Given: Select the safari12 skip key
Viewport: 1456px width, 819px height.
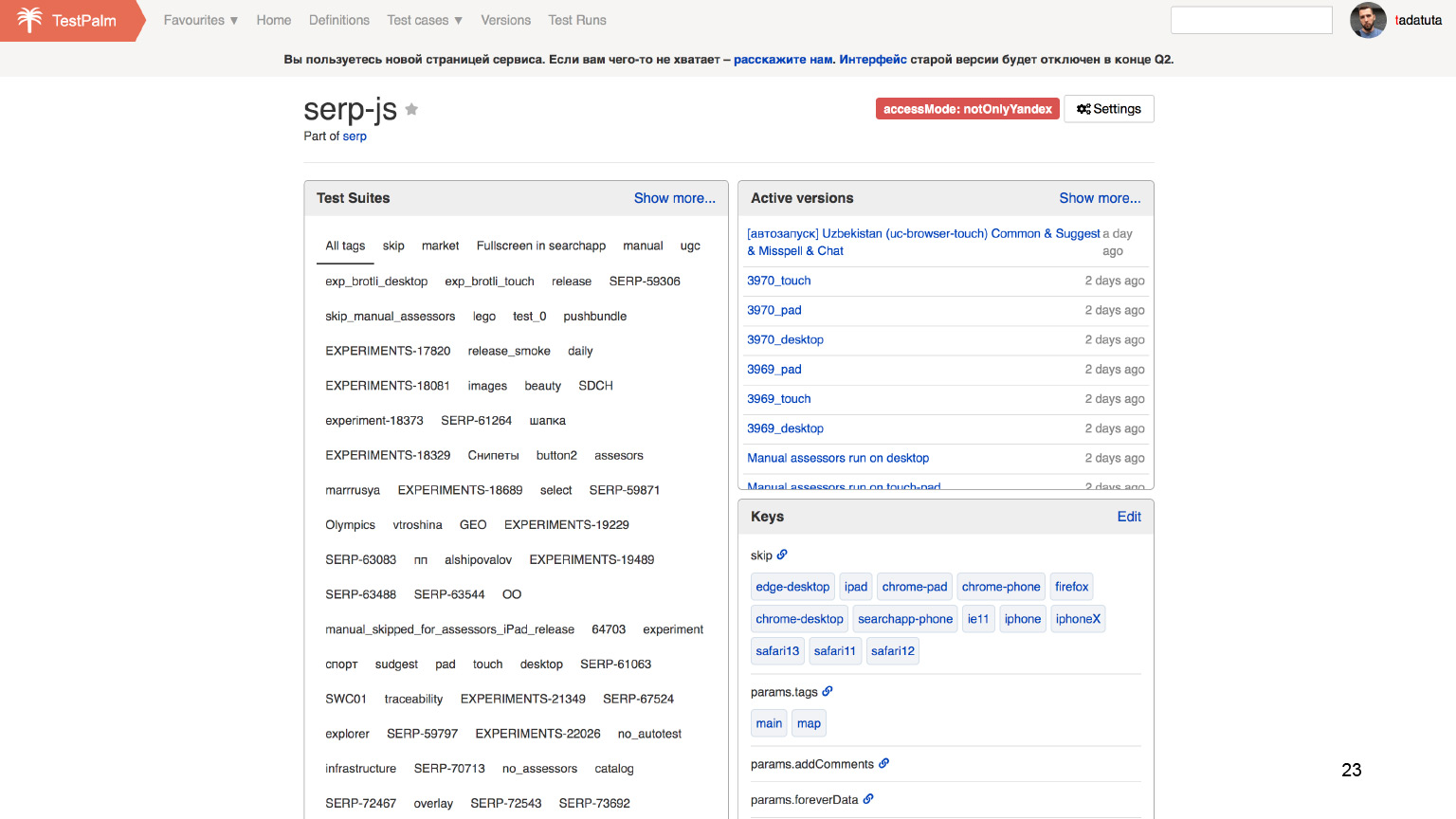Looking at the screenshot, I should [x=893, y=651].
